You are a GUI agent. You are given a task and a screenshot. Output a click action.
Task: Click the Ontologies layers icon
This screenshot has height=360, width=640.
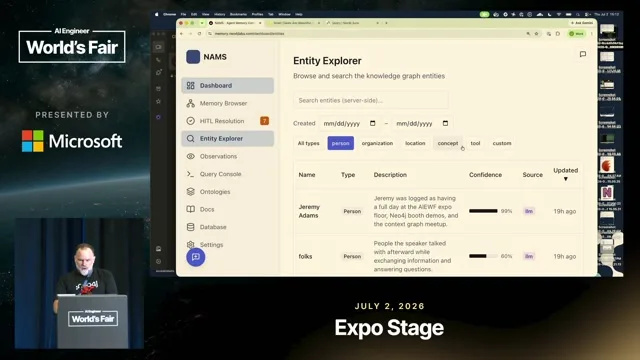coord(191,191)
